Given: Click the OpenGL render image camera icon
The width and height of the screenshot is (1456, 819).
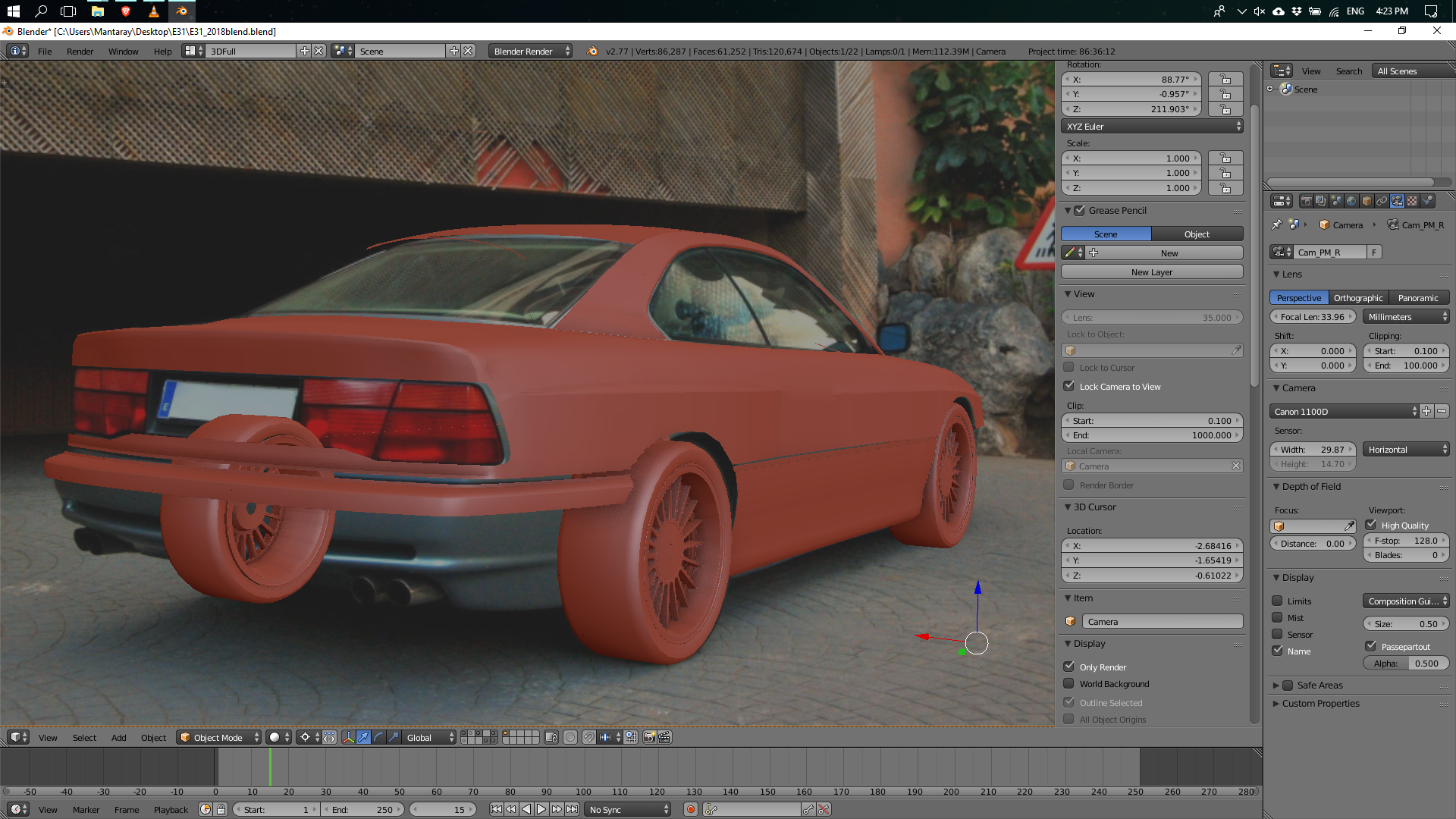Looking at the screenshot, I should pyautogui.click(x=649, y=737).
